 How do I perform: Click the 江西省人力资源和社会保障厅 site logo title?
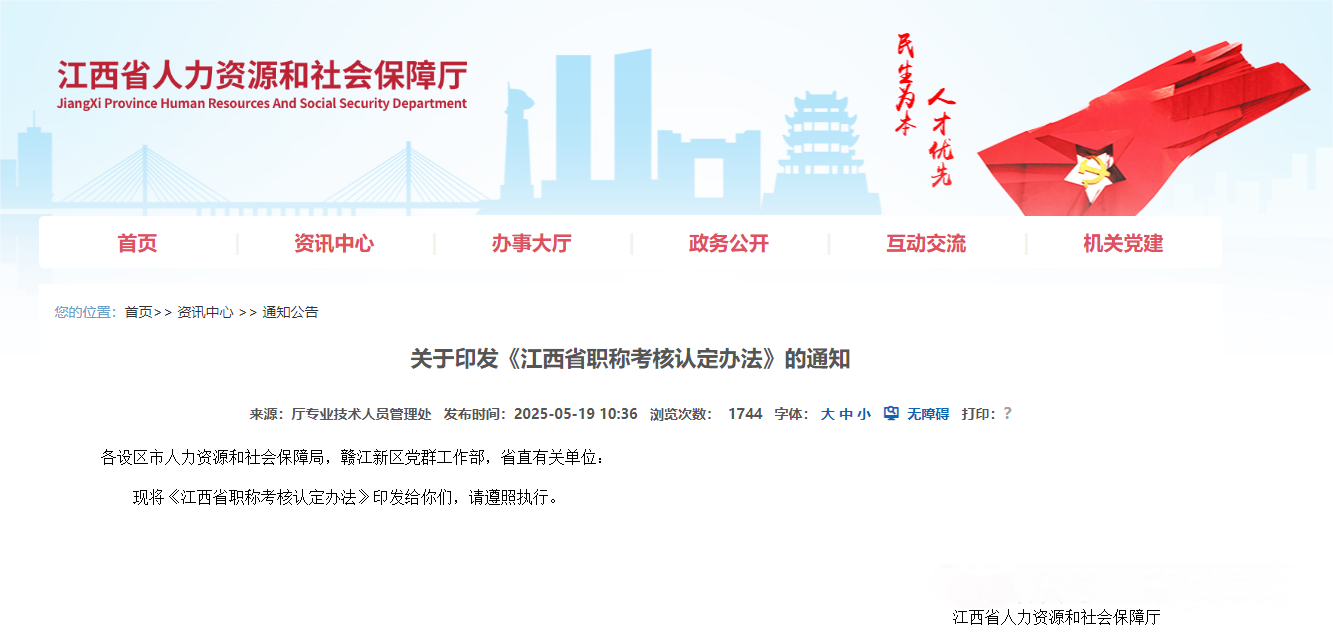point(262,75)
